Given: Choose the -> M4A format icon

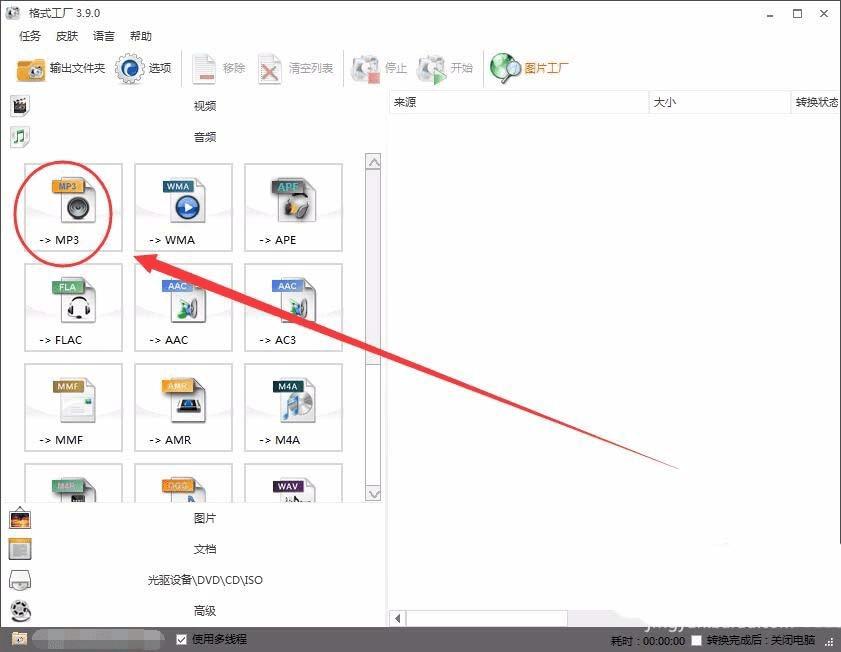Looking at the screenshot, I should (x=293, y=408).
